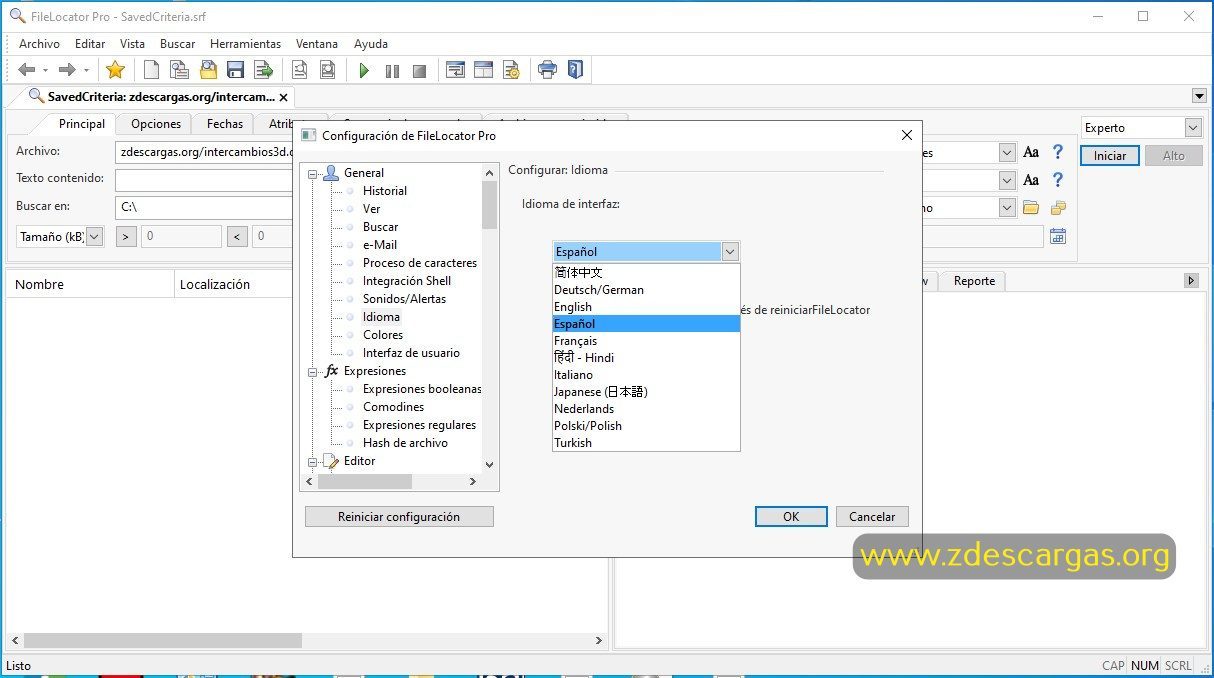Click question mark help beside contained text row
1214x678 pixels.
click(x=1057, y=180)
